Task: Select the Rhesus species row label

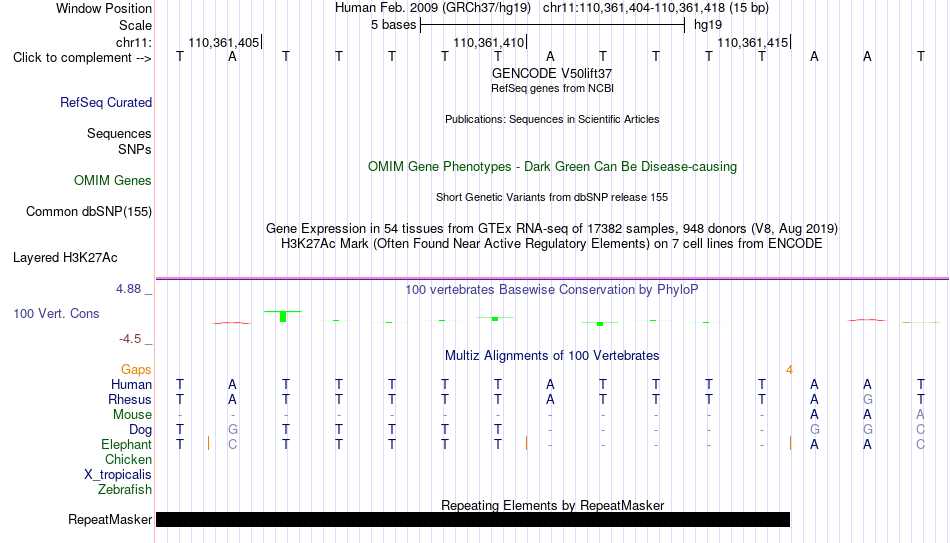Action: point(130,400)
